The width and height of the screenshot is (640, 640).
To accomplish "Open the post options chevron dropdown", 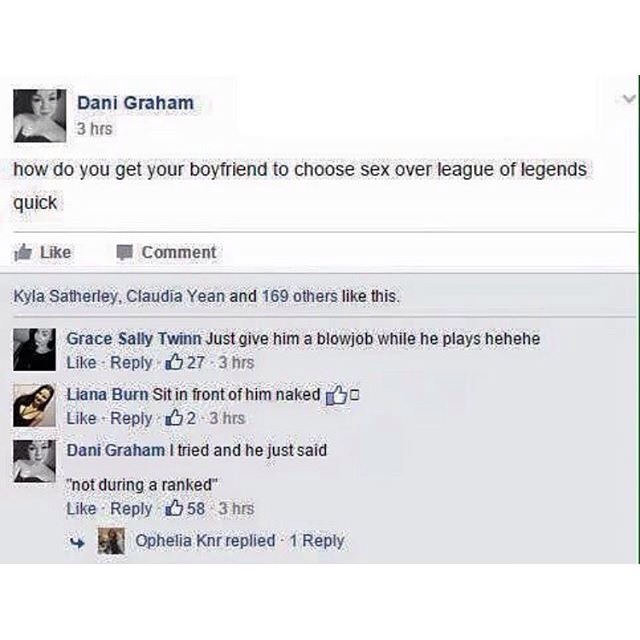I will point(628,99).
